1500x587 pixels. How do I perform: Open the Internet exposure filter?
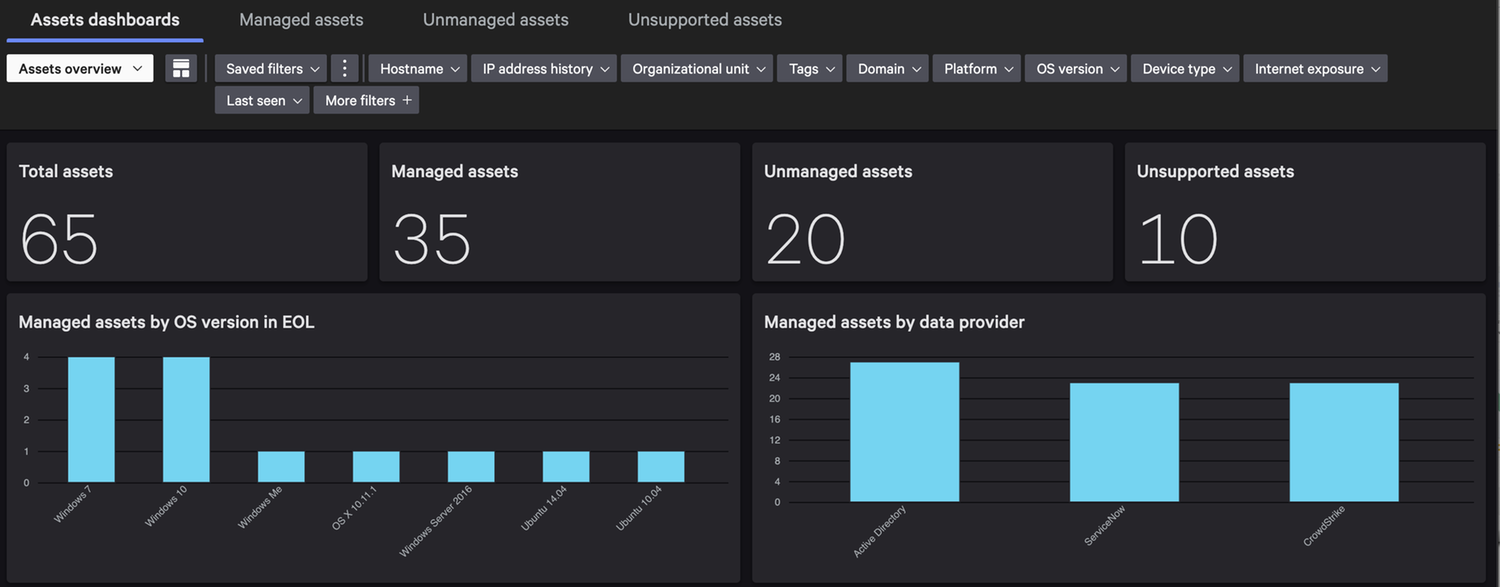[x=1317, y=68]
